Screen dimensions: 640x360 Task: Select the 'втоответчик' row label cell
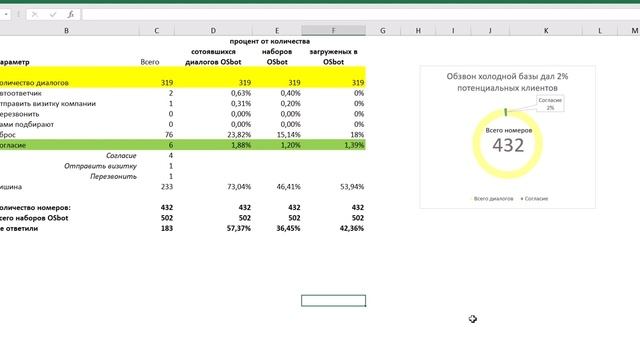pos(21,93)
